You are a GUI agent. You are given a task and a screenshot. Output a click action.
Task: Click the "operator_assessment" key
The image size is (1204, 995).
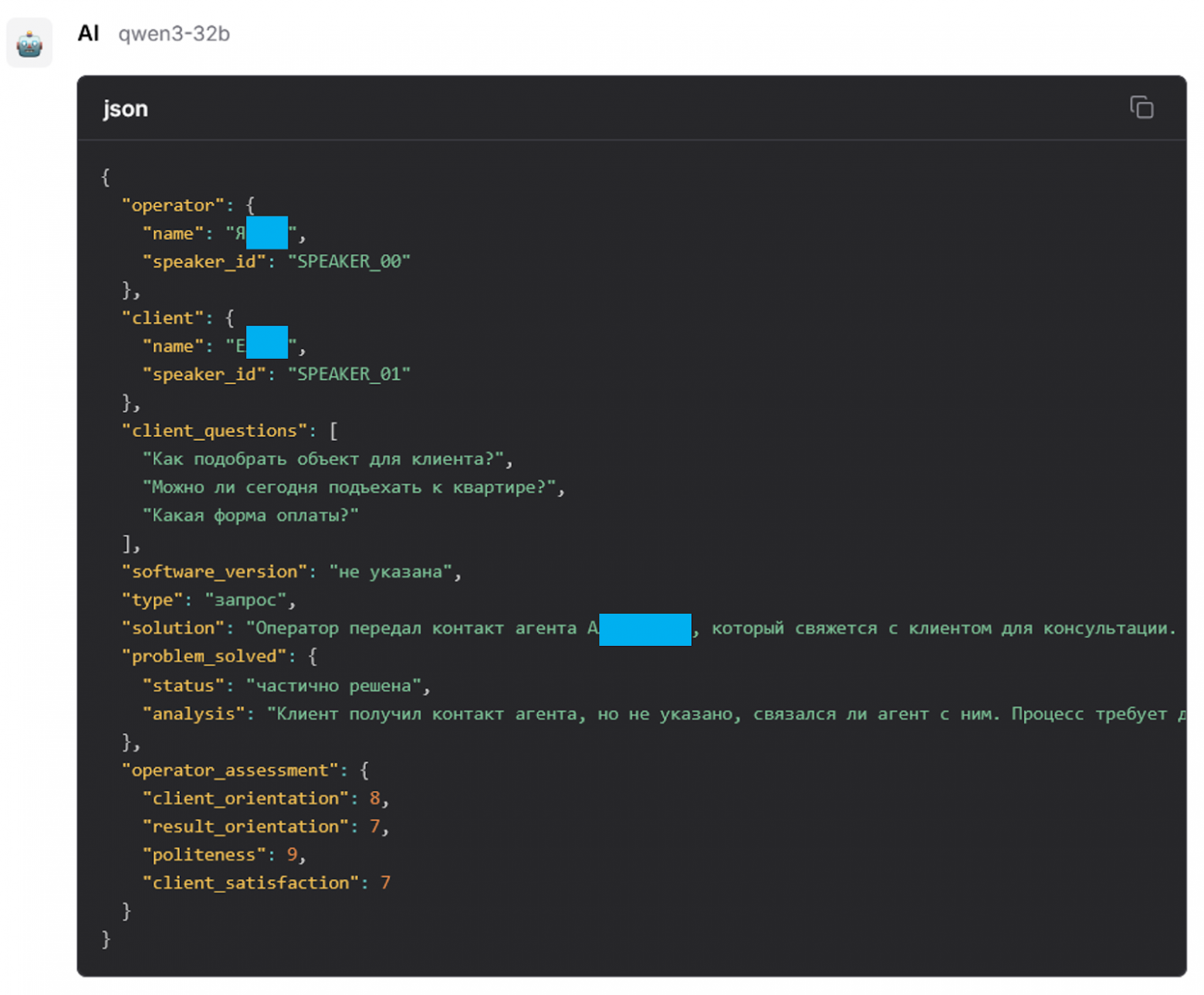click(230, 770)
